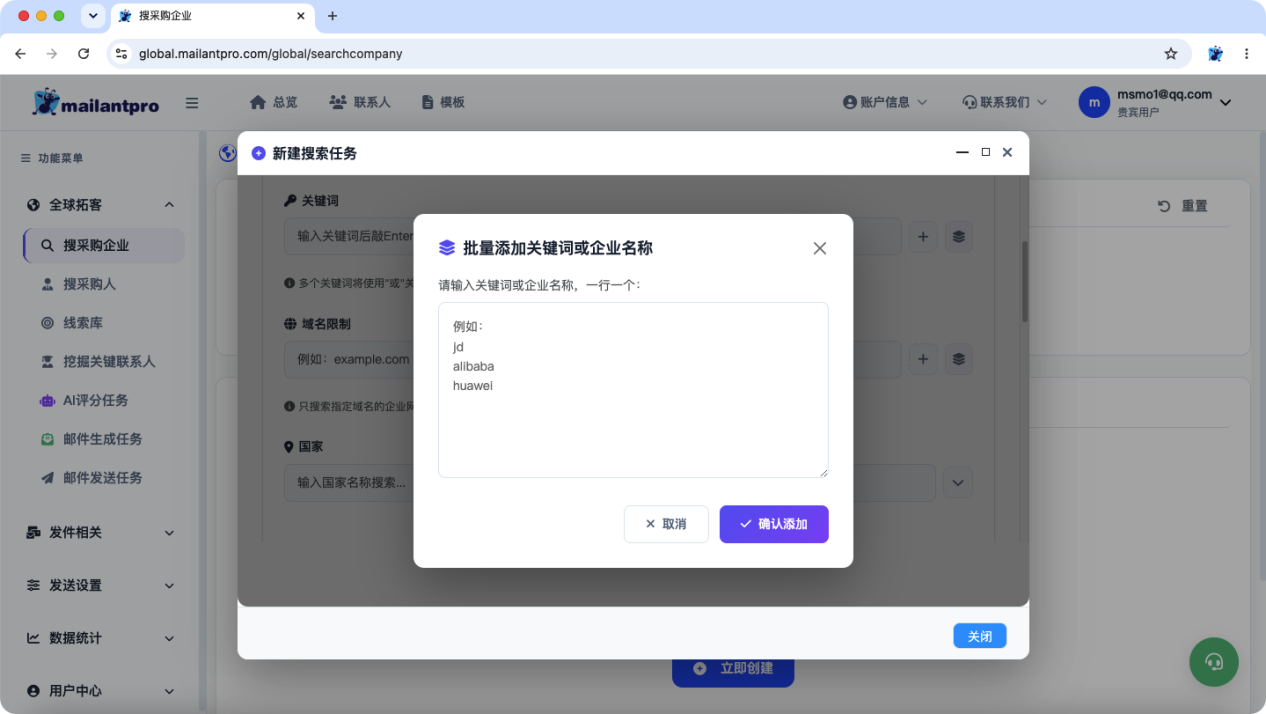Click the 重置 button

pos(1183,206)
